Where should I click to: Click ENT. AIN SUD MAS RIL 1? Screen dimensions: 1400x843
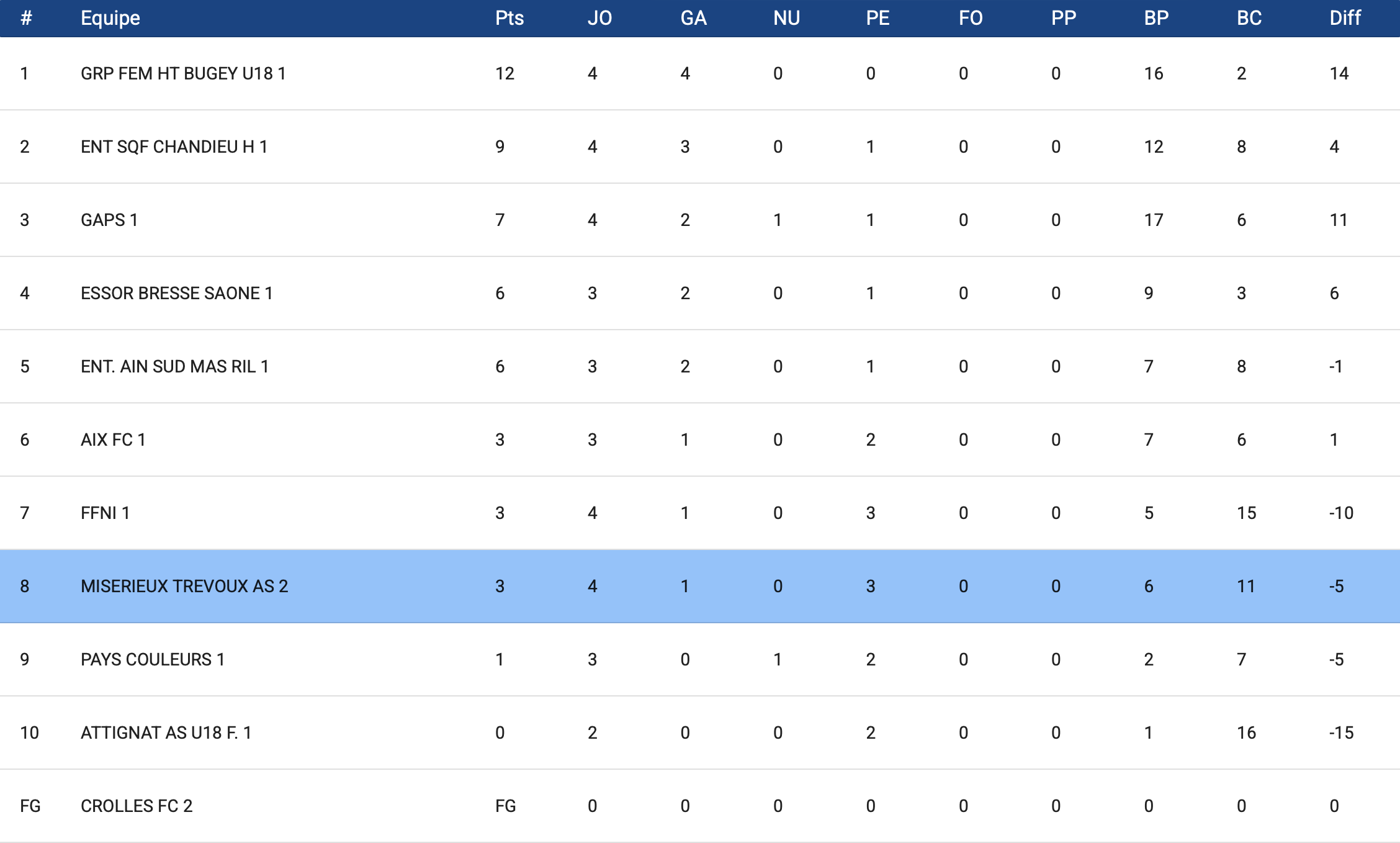pos(174,366)
